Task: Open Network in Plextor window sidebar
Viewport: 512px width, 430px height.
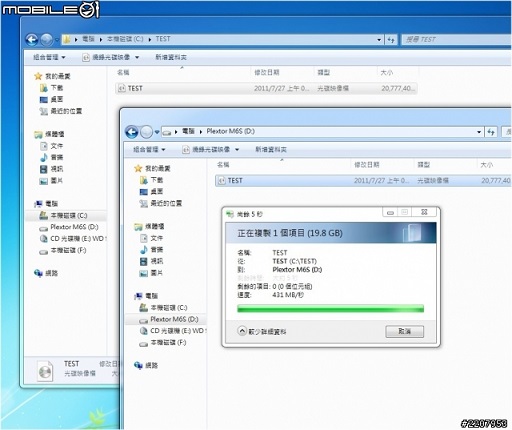Action: click(146, 365)
